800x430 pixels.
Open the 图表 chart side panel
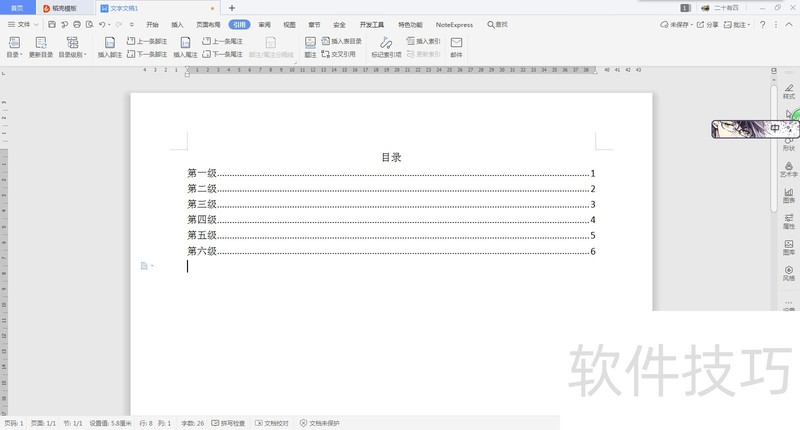pyautogui.click(x=789, y=195)
